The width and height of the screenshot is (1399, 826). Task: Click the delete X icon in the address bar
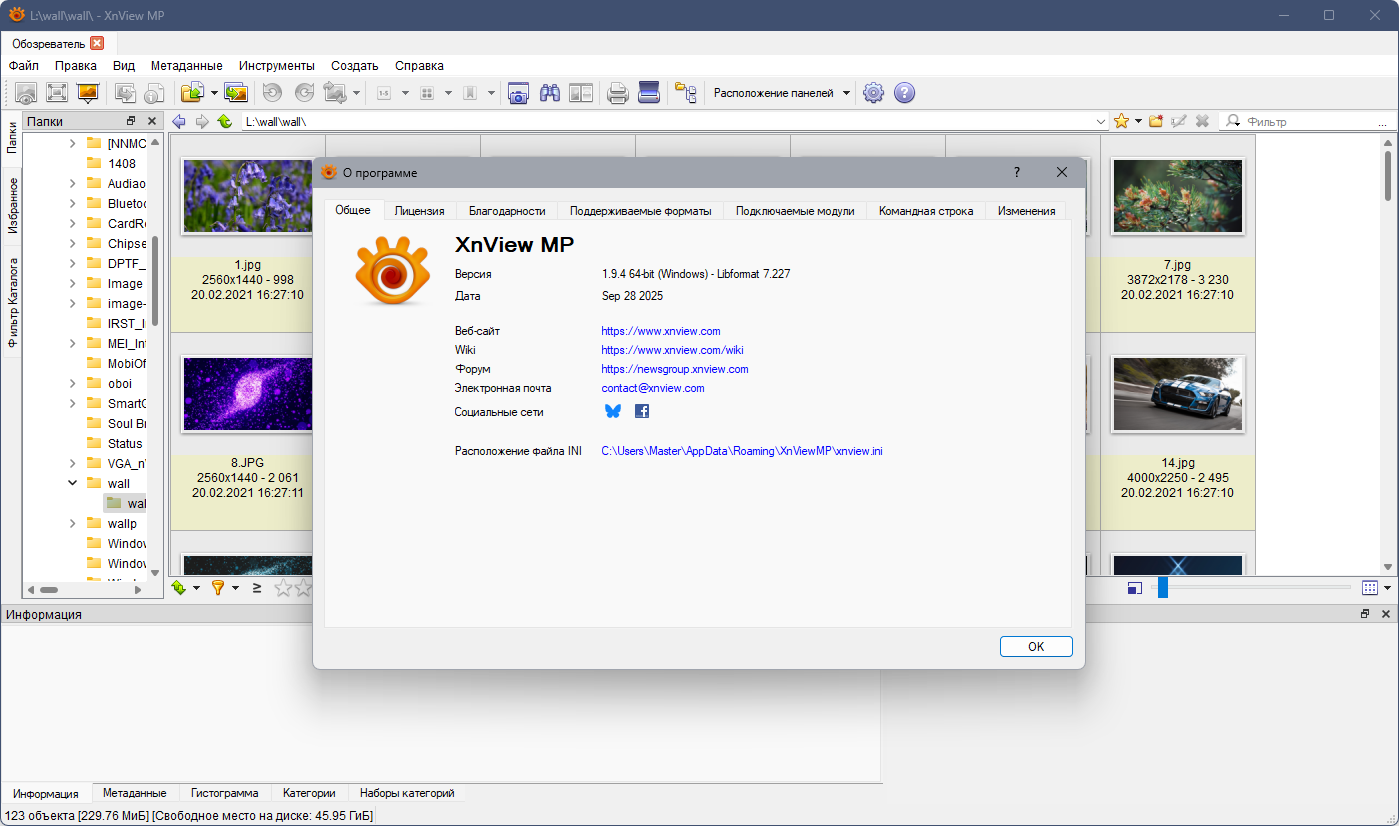[1202, 121]
